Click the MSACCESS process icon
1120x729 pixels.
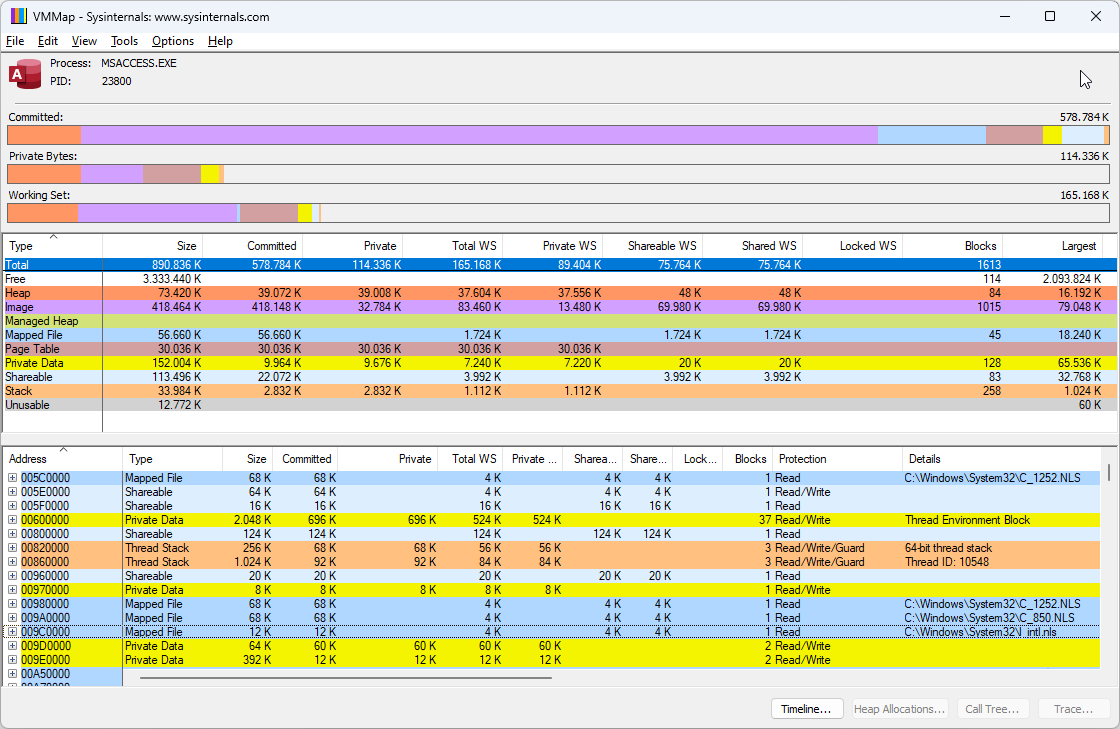pyautogui.click(x=25, y=73)
